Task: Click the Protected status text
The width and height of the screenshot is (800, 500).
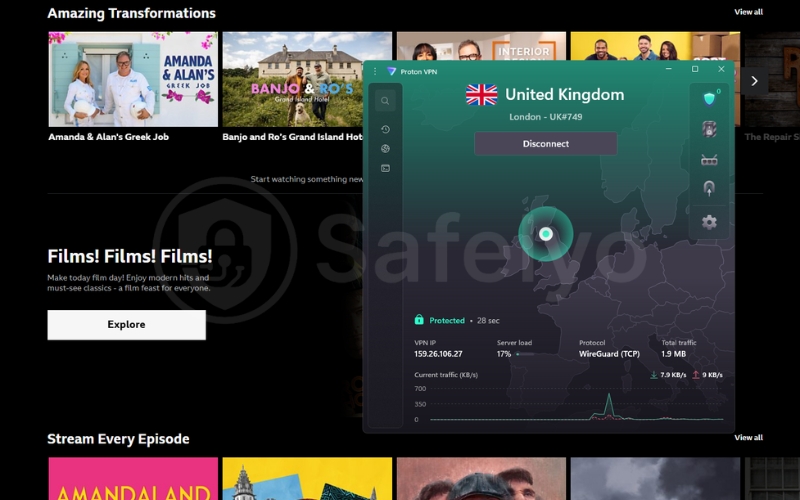Action: 447,320
